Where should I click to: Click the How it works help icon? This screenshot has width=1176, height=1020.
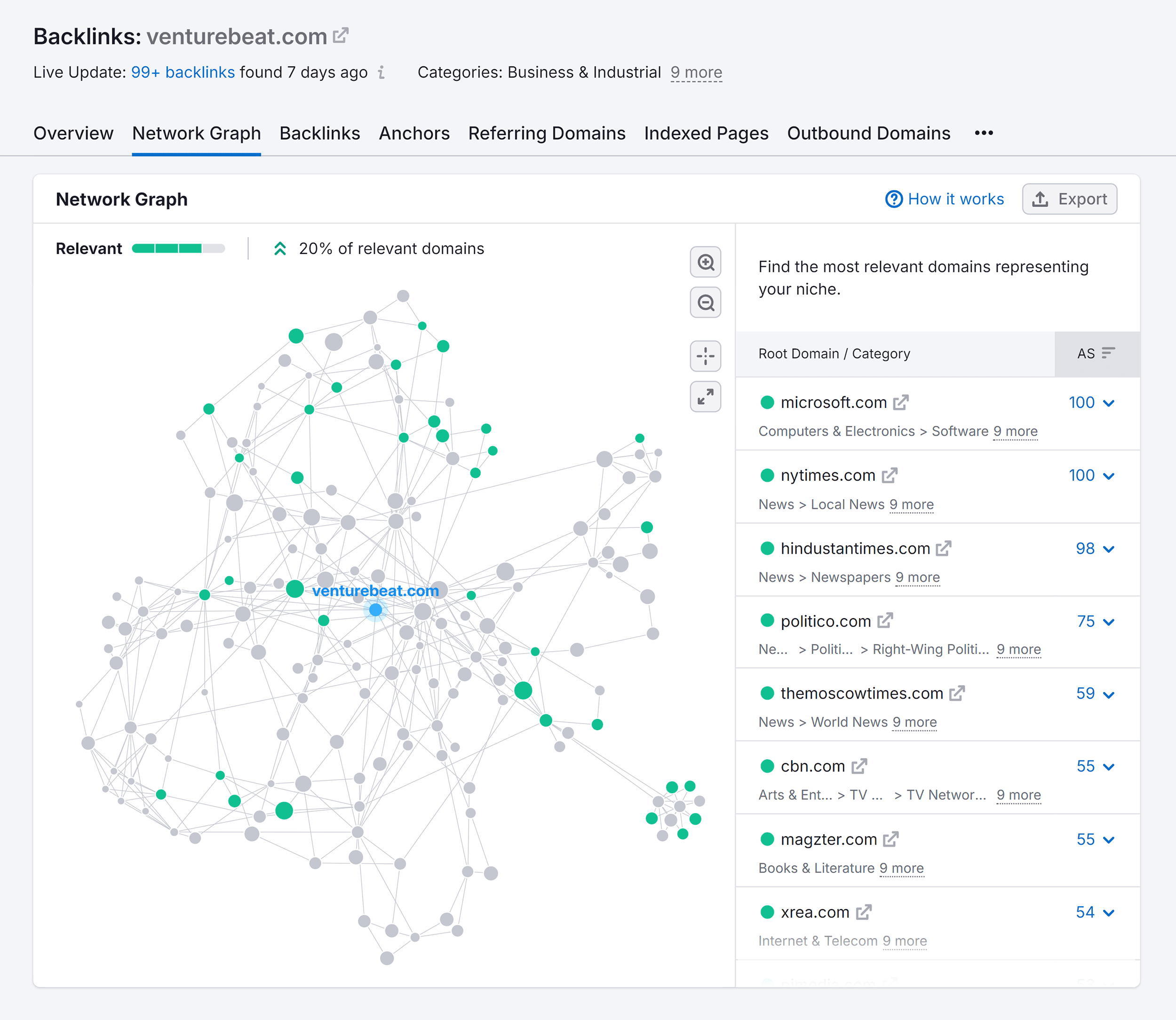point(894,199)
